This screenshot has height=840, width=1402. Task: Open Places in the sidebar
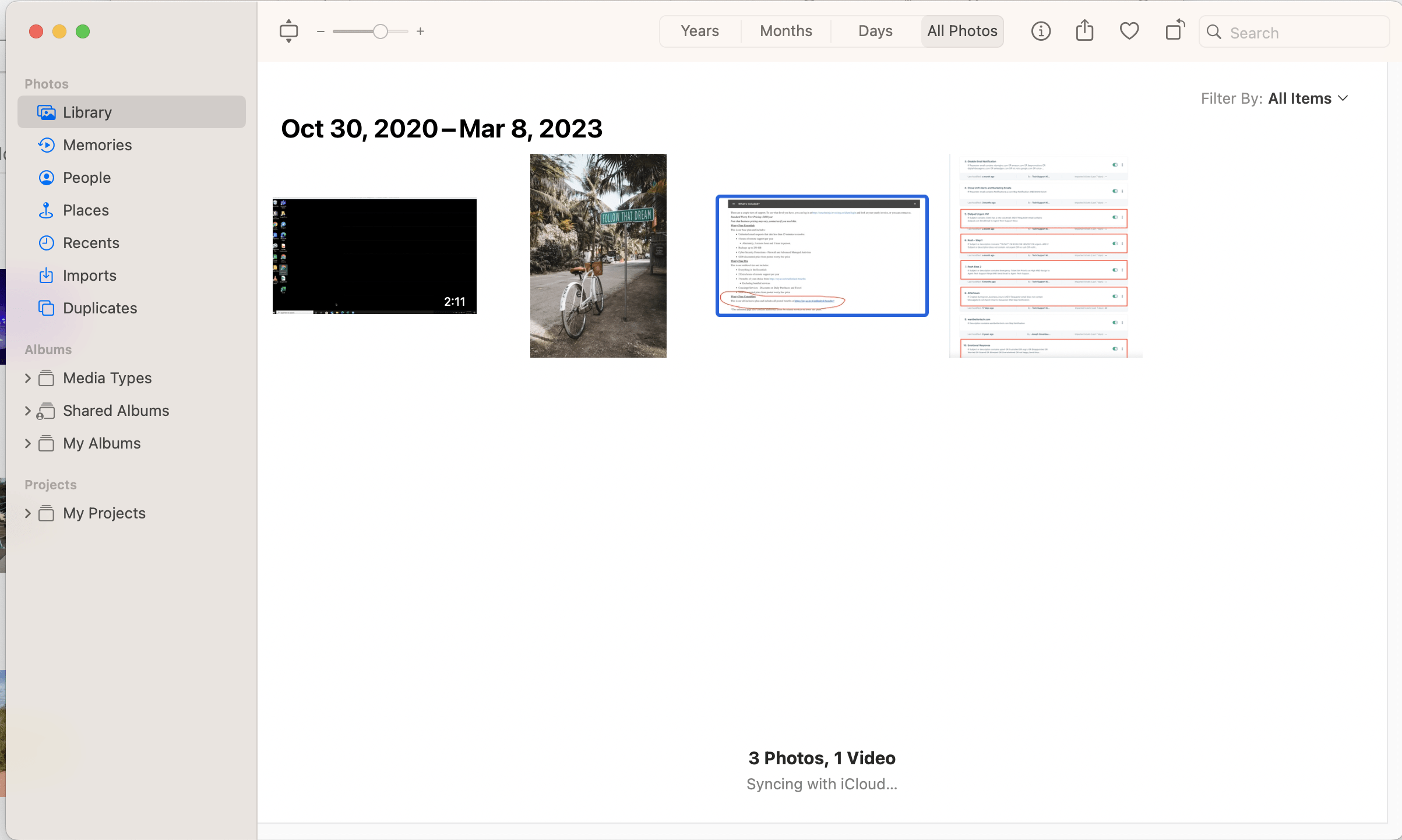tap(86, 210)
